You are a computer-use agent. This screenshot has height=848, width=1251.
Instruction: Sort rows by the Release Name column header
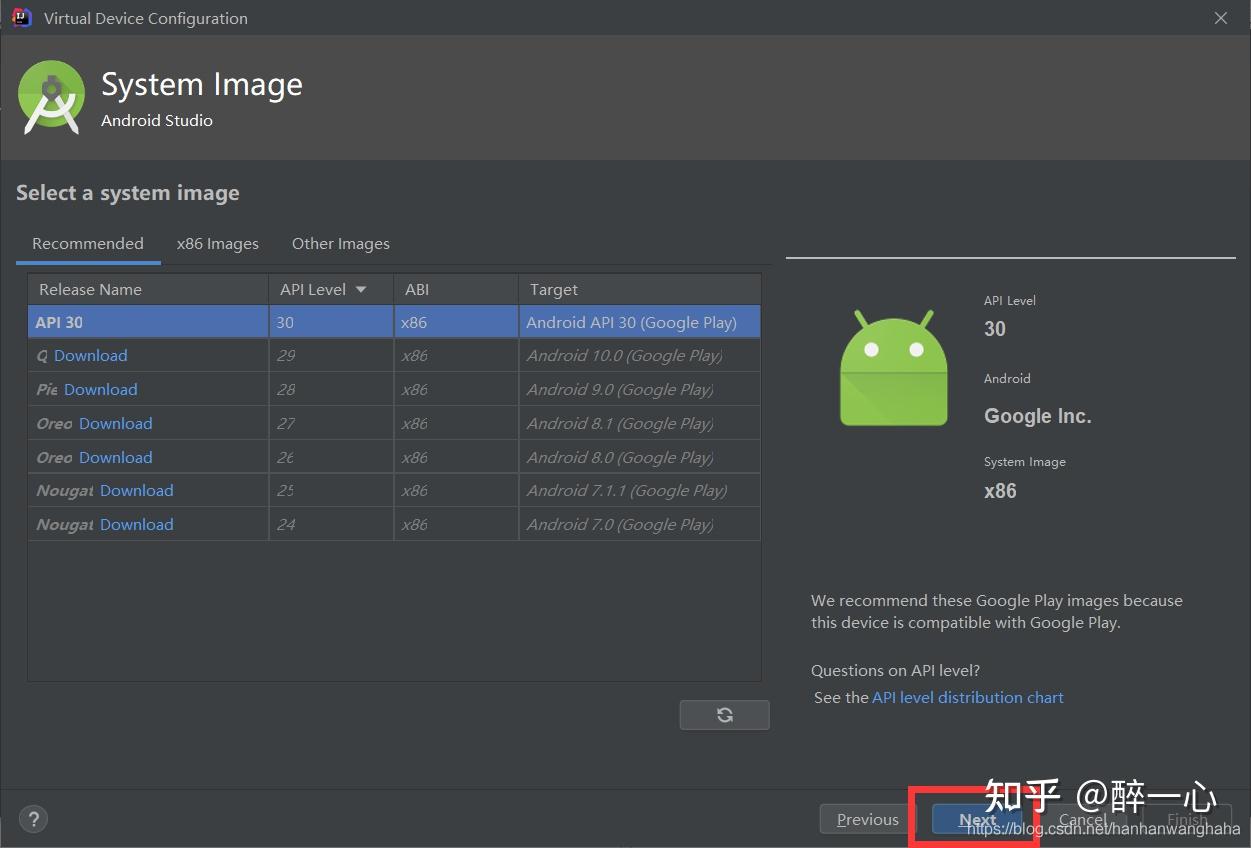point(89,289)
